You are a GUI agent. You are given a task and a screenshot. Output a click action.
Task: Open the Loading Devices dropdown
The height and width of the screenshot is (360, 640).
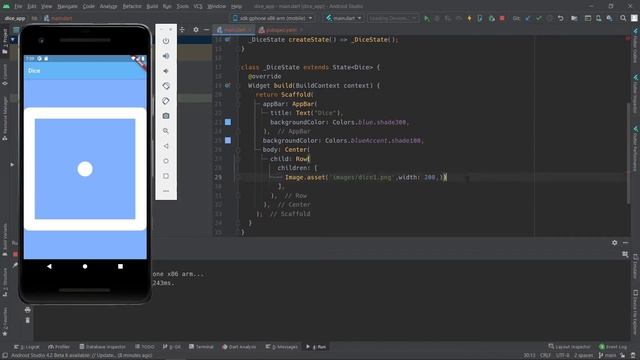click(x=393, y=18)
